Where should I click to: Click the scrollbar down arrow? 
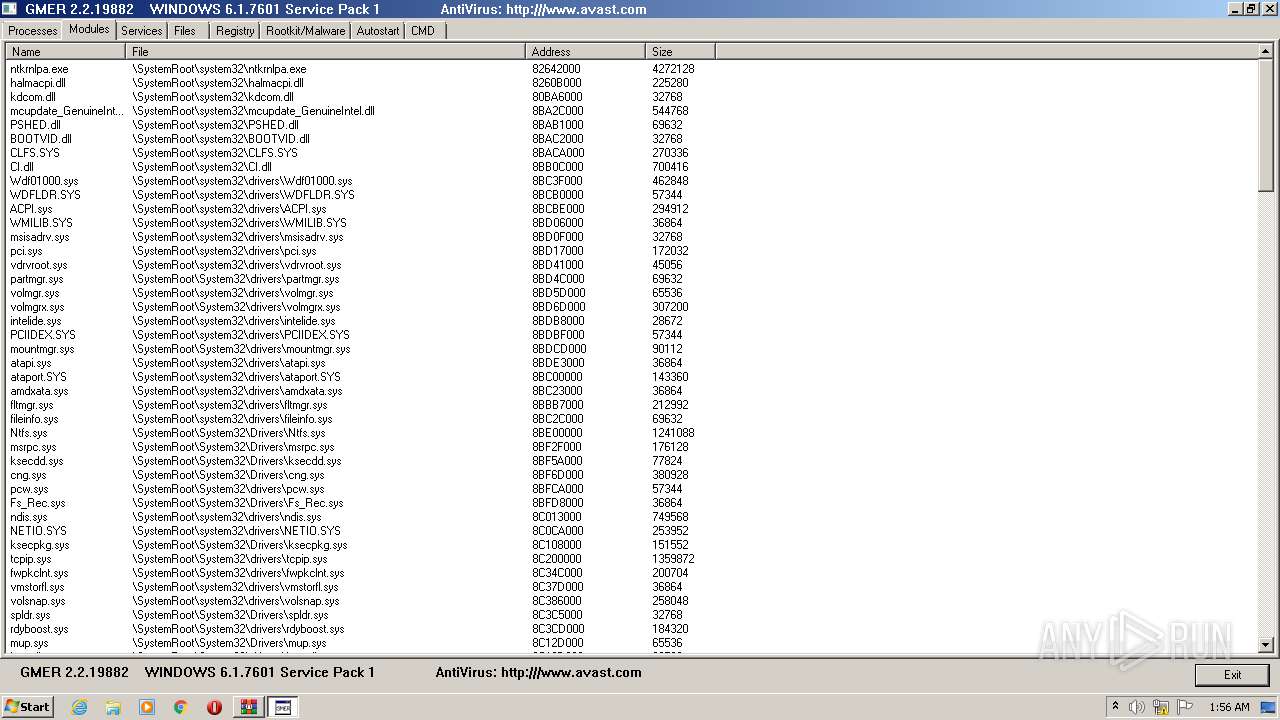pos(1265,646)
